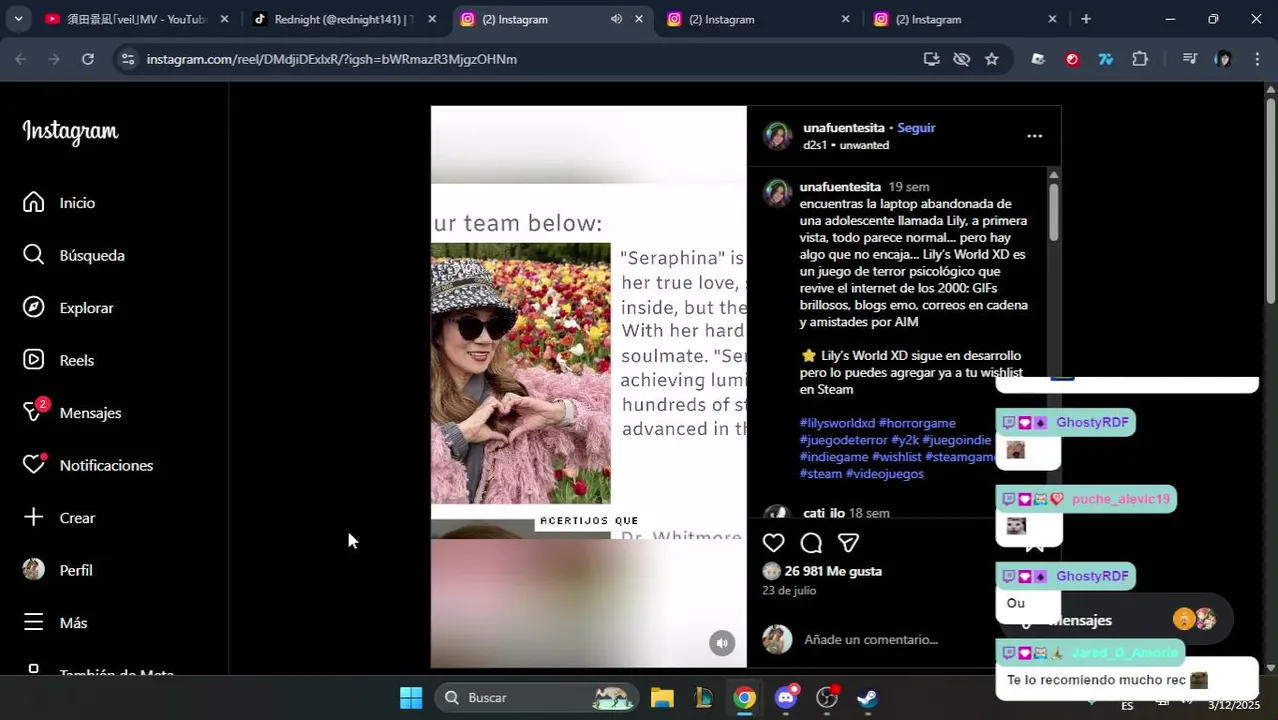Open the Extensions puzzle icon
The height and width of the screenshot is (720, 1278).
[x=1140, y=59]
